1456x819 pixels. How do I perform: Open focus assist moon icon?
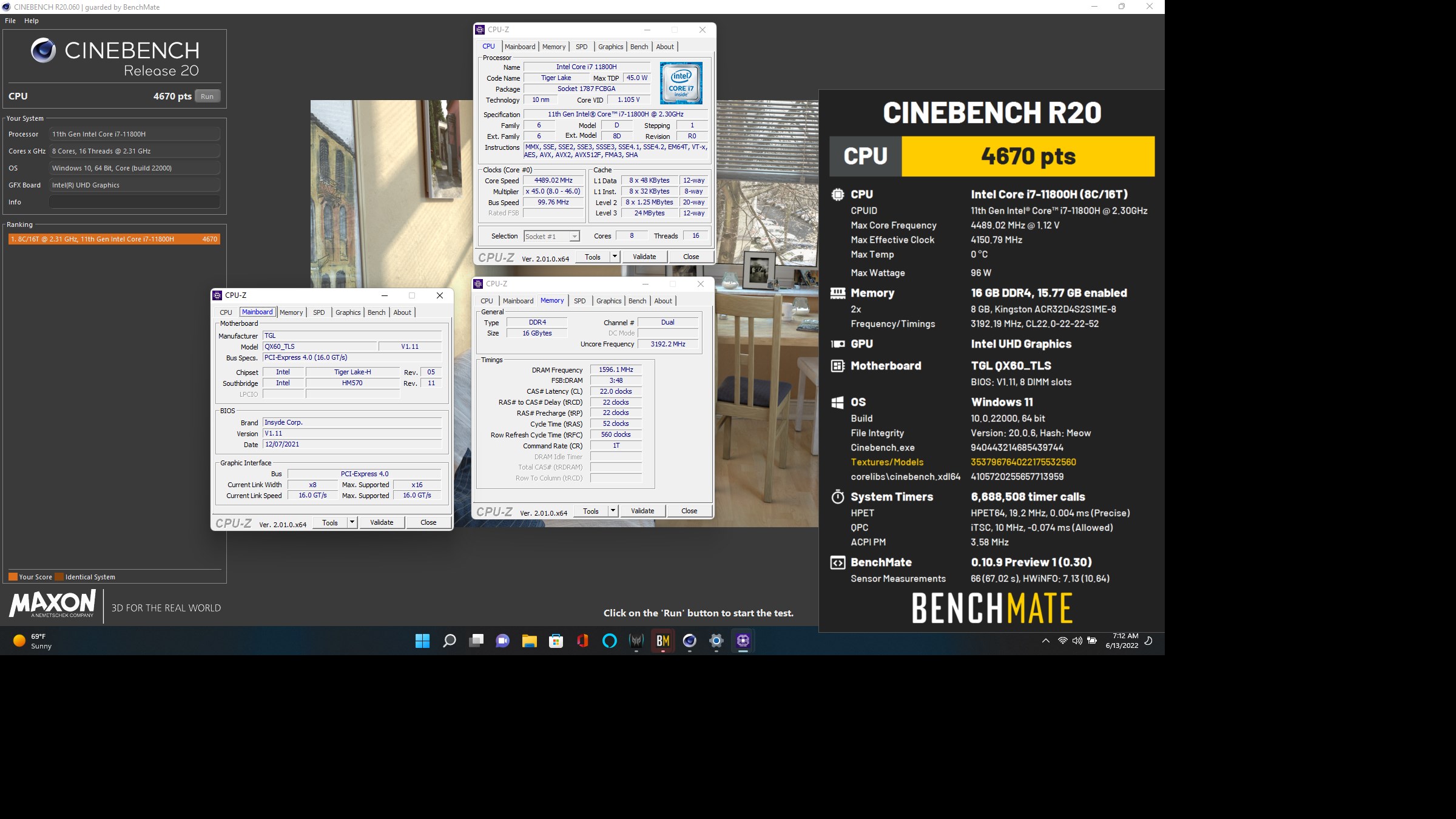(1148, 641)
